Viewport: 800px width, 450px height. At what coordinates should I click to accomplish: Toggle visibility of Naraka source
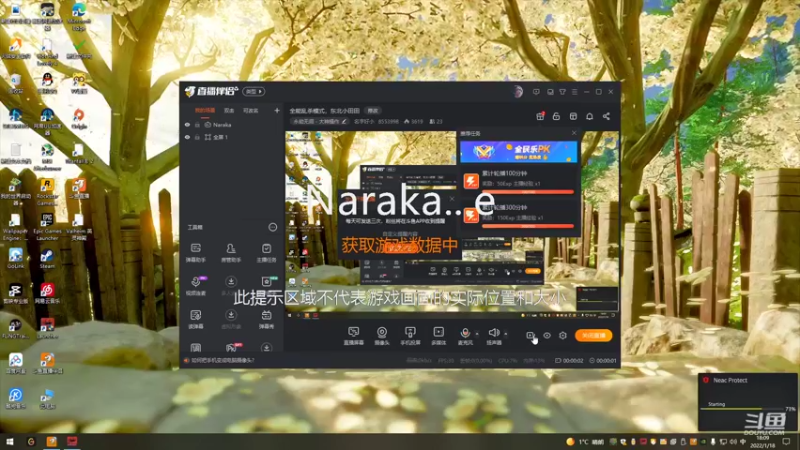pyautogui.click(x=187, y=124)
